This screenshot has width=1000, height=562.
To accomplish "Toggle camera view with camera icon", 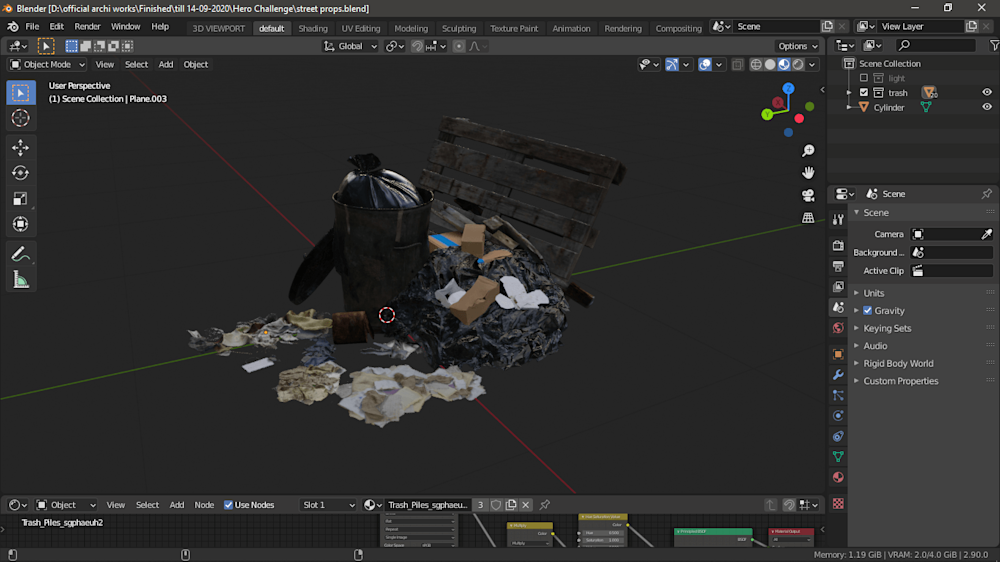I will 808,195.
